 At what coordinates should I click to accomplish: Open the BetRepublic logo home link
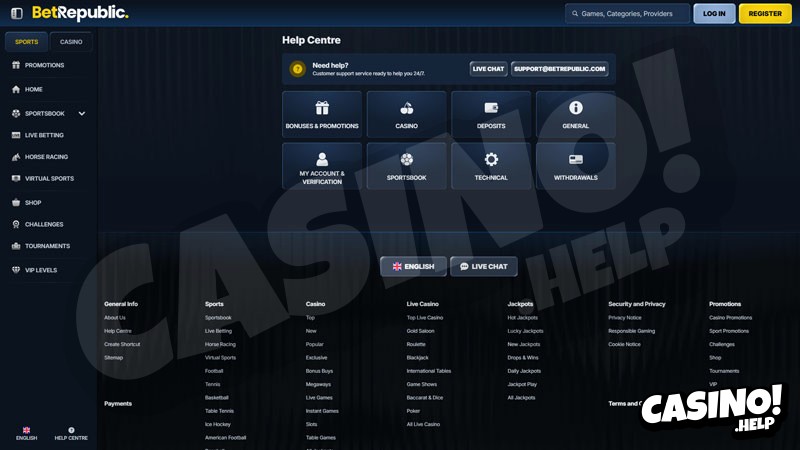80,13
